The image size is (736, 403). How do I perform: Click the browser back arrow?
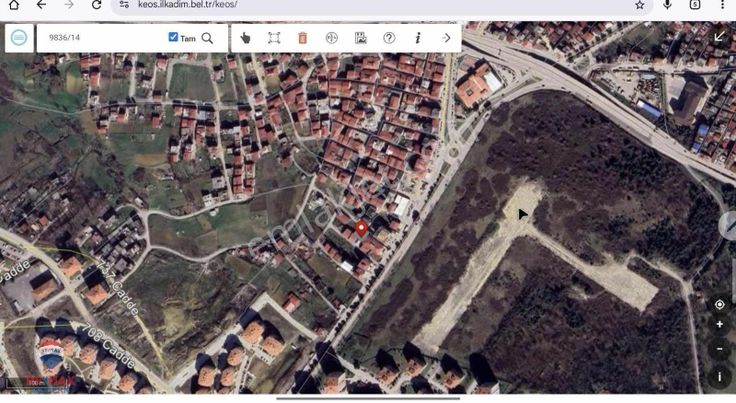pos(41,5)
